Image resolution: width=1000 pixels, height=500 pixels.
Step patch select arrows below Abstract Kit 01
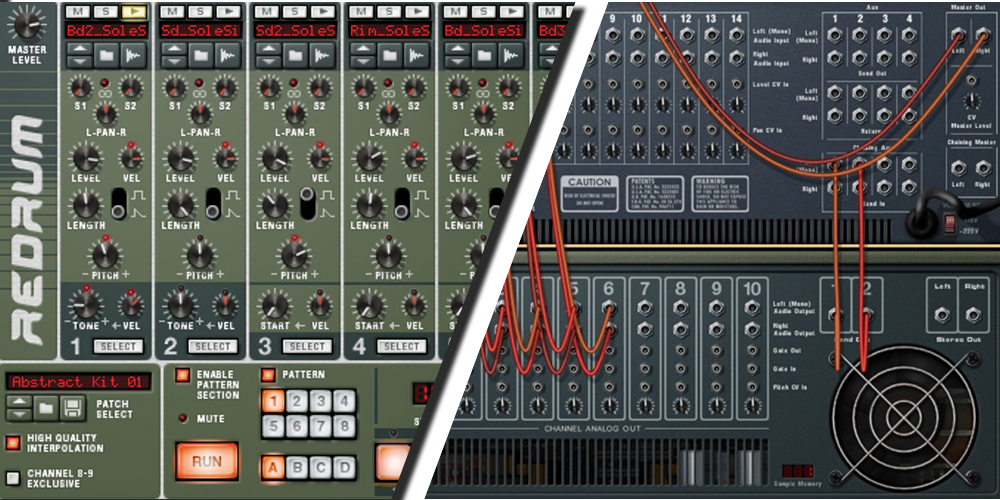click(19, 408)
